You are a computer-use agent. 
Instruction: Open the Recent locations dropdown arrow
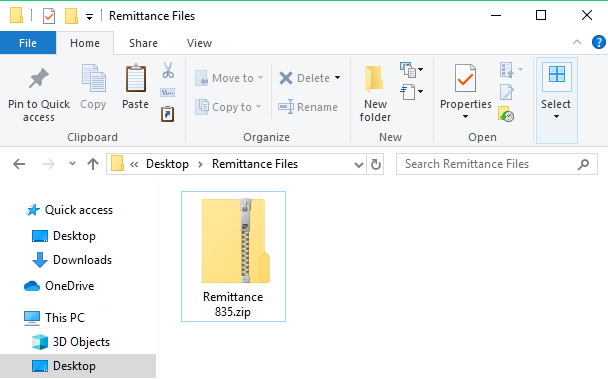72,163
